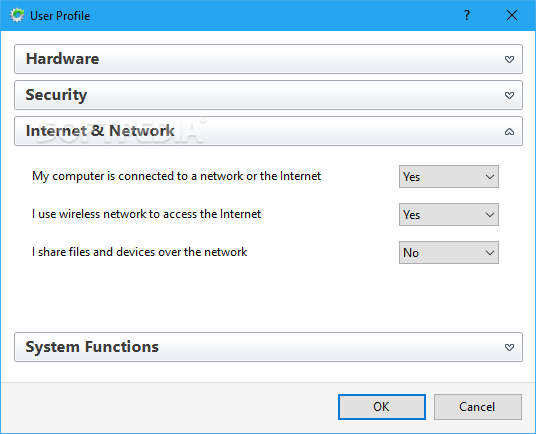Image resolution: width=536 pixels, height=434 pixels.
Task: Open help via the question mark icon
Action: coord(467,15)
